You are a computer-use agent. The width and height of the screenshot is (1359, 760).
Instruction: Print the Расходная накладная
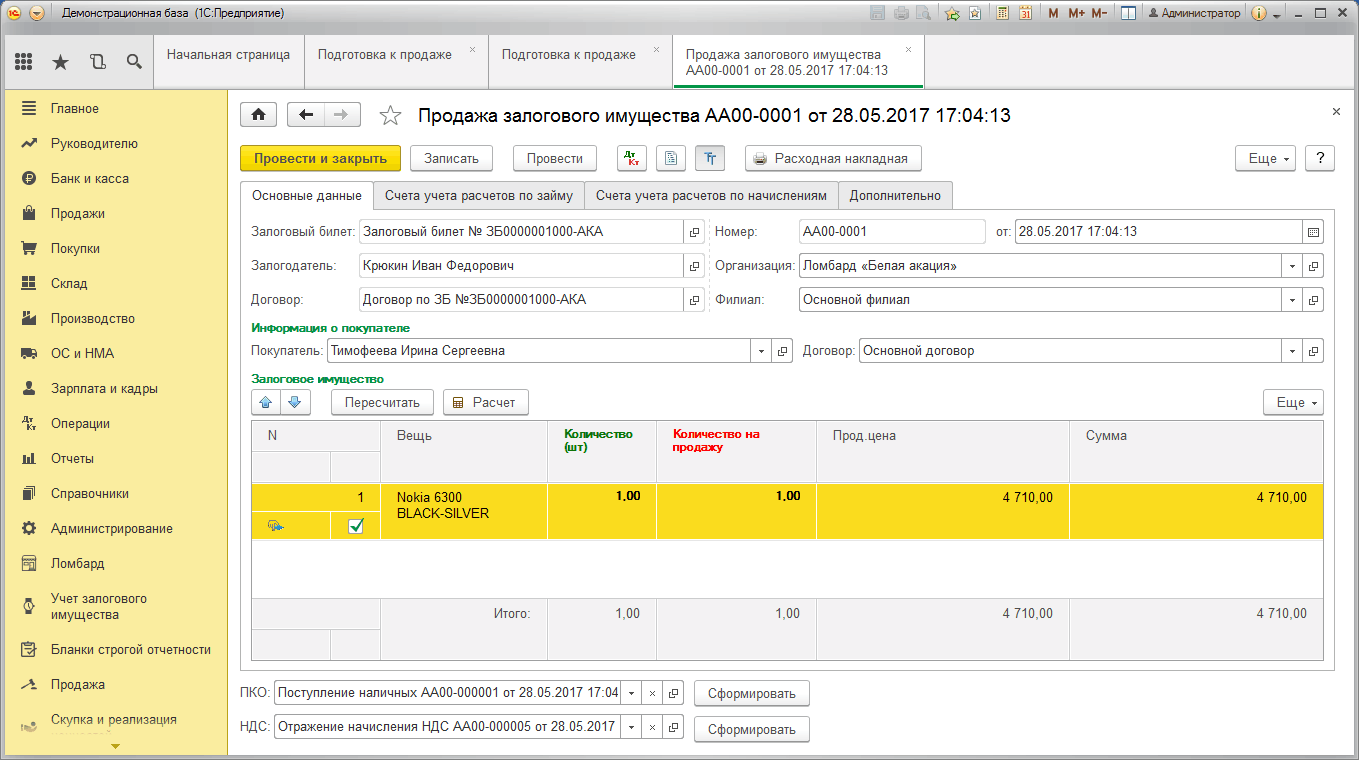point(833,158)
